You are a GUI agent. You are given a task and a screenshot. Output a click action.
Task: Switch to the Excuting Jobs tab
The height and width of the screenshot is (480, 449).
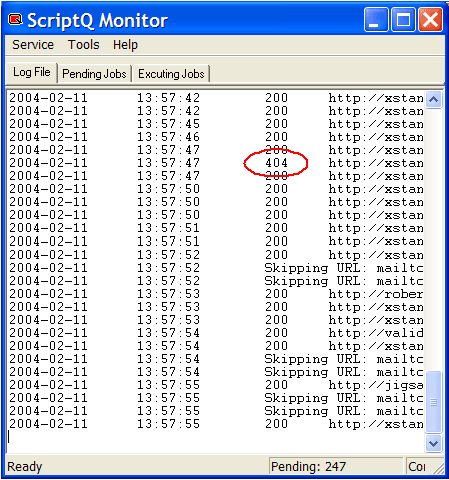click(171, 74)
